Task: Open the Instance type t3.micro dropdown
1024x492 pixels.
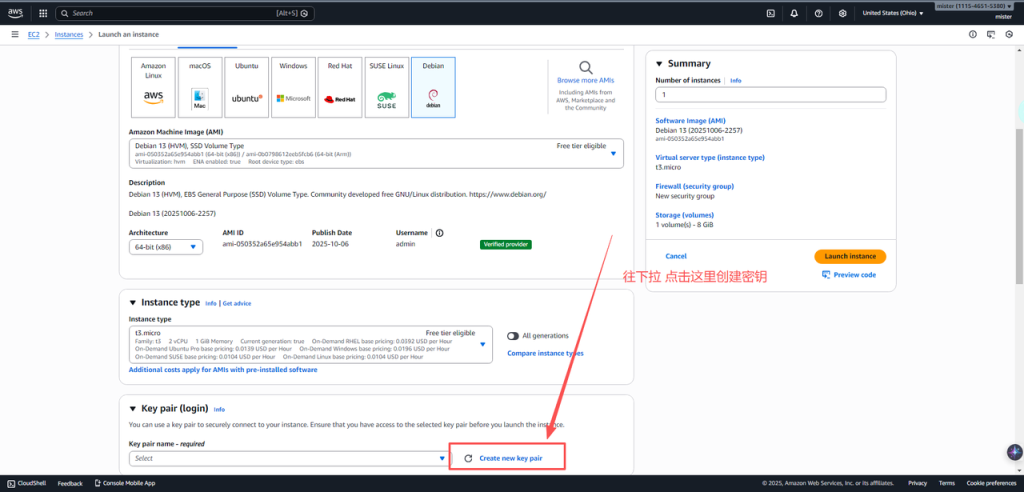Action: pos(311,345)
